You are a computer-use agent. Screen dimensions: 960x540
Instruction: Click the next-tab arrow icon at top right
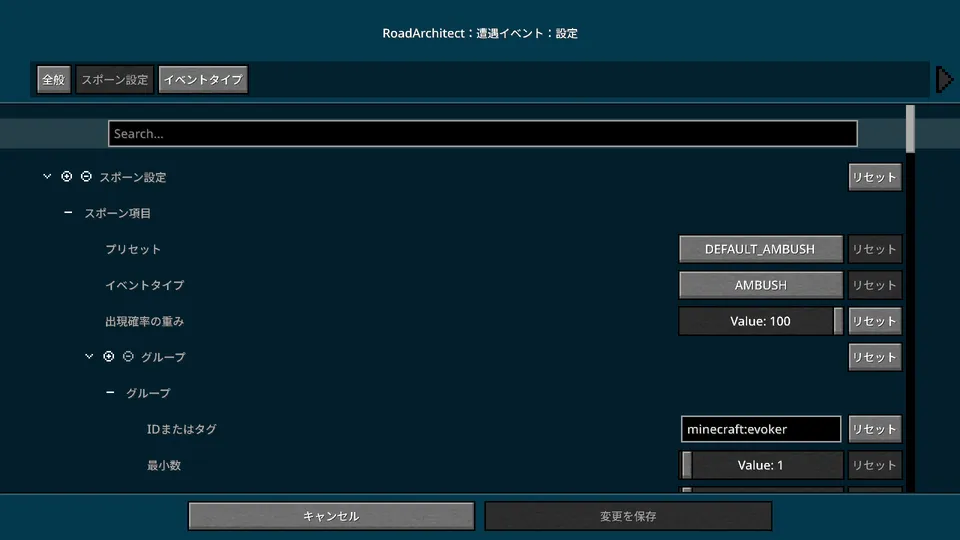coord(943,80)
